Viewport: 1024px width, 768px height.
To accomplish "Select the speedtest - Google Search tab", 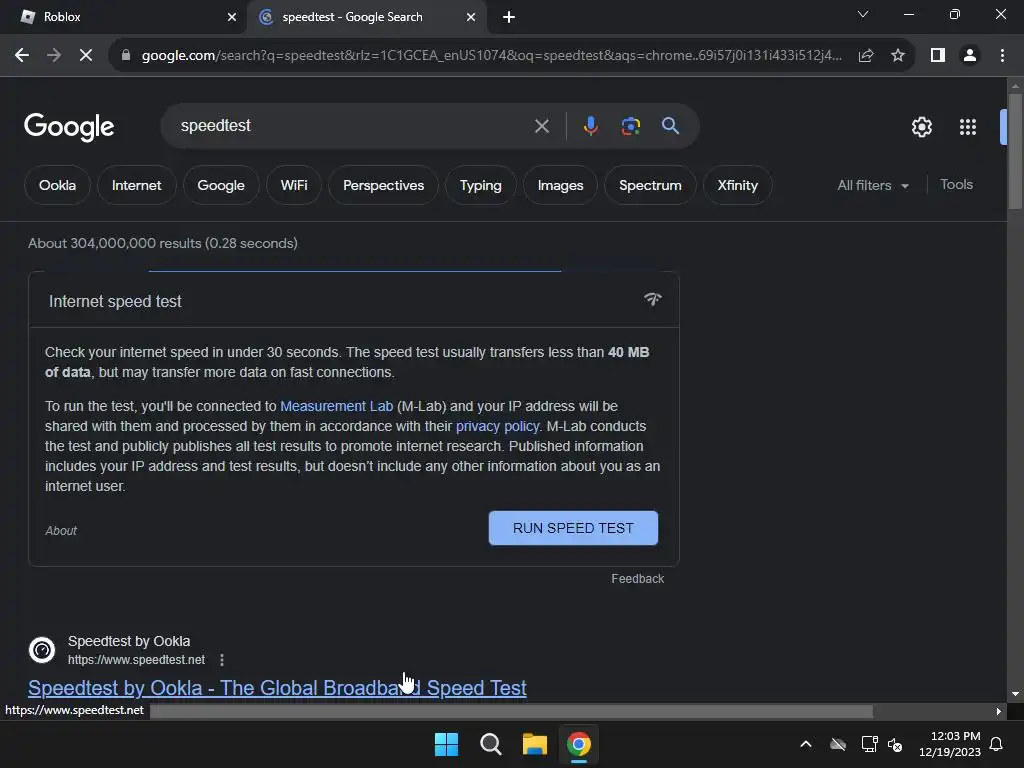I will pyautogui.click(x=367, y=17).
